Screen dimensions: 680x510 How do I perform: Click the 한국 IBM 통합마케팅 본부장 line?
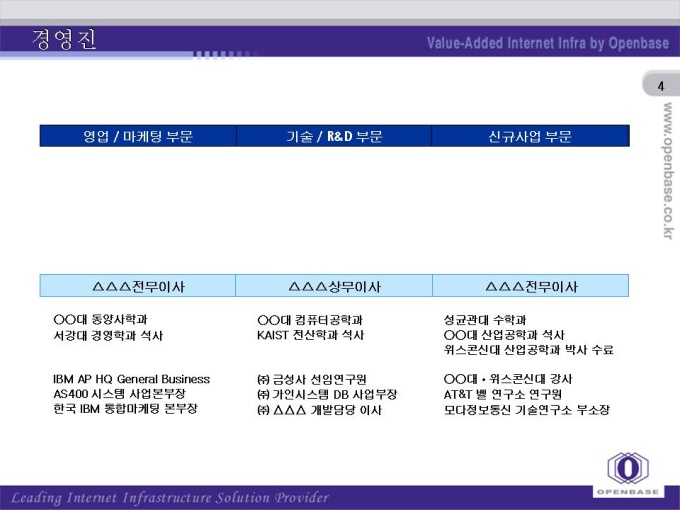click(125, 409)
